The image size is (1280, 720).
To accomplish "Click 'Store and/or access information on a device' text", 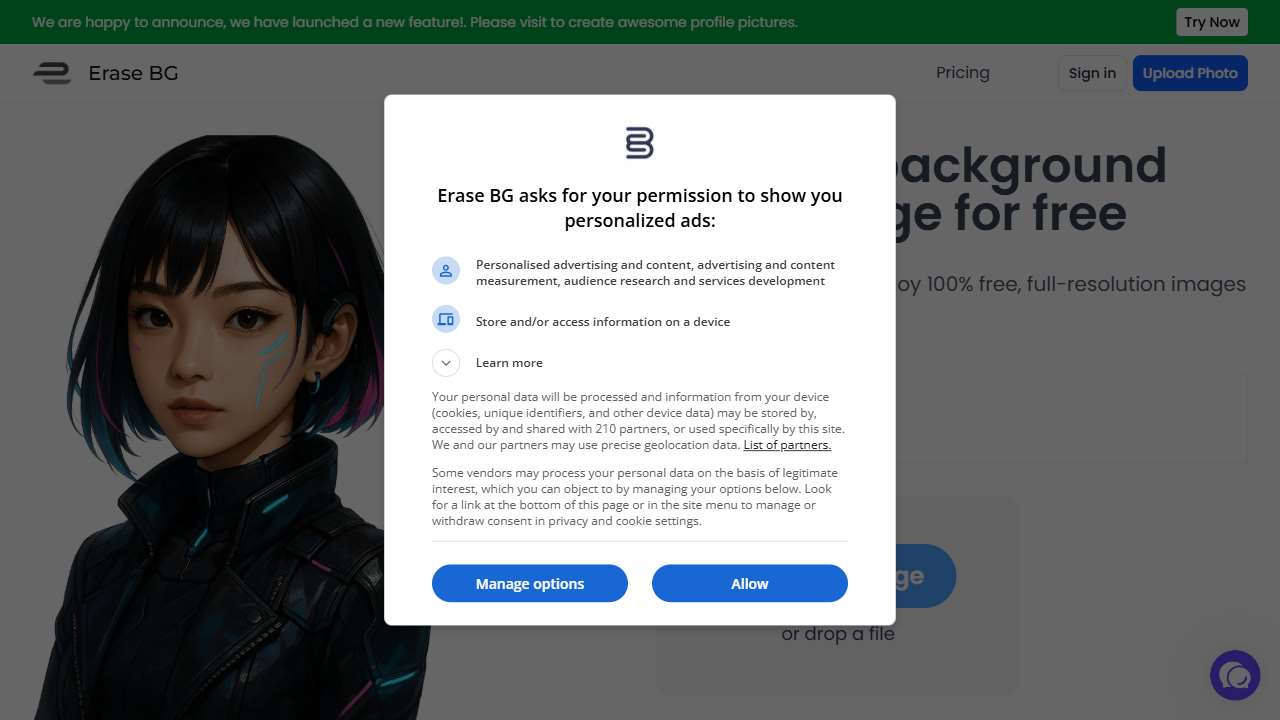I will 603,322.
